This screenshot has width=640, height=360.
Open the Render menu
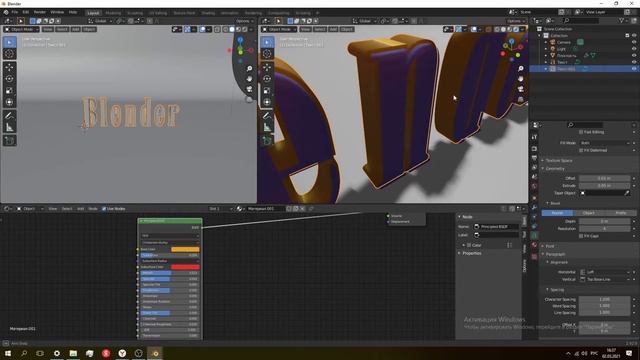pyautogui.click(x=40, y=12)
